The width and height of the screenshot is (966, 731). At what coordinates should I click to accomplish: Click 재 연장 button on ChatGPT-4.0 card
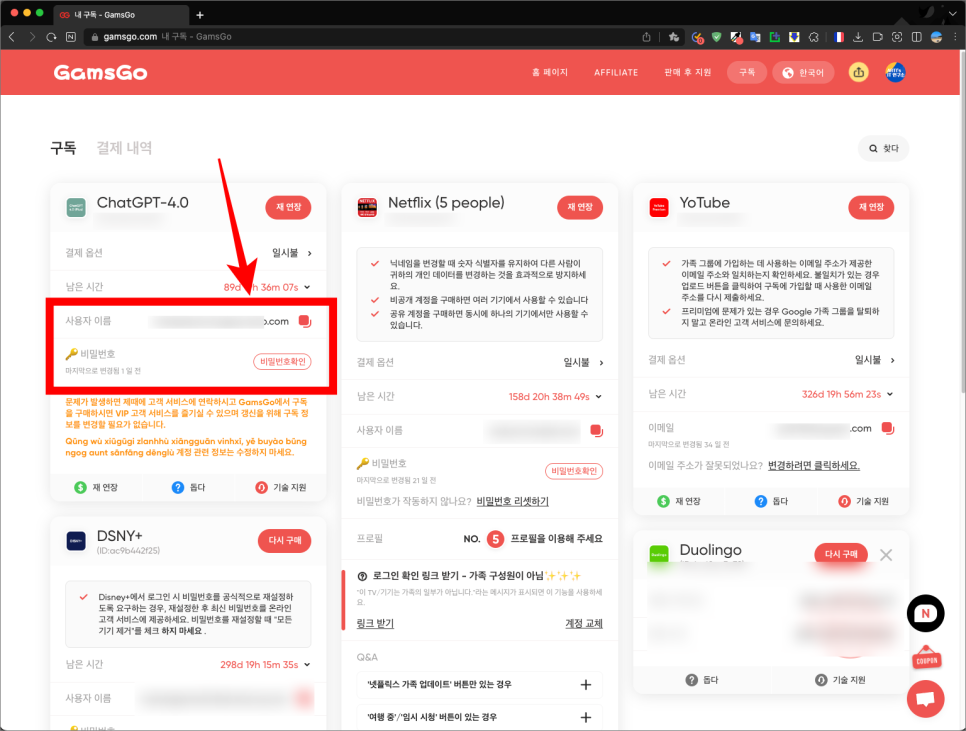[x=288, y=207]
